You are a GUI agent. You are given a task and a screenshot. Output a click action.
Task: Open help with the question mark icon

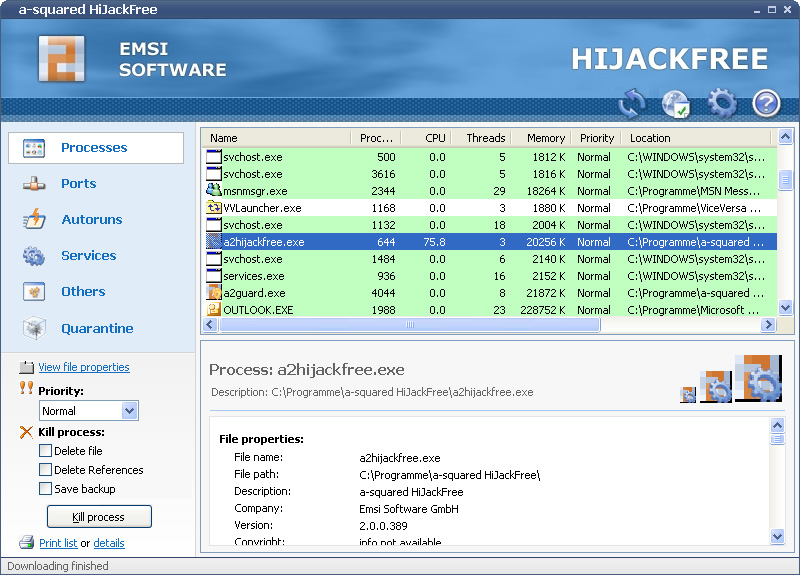[x=766, y=103]
